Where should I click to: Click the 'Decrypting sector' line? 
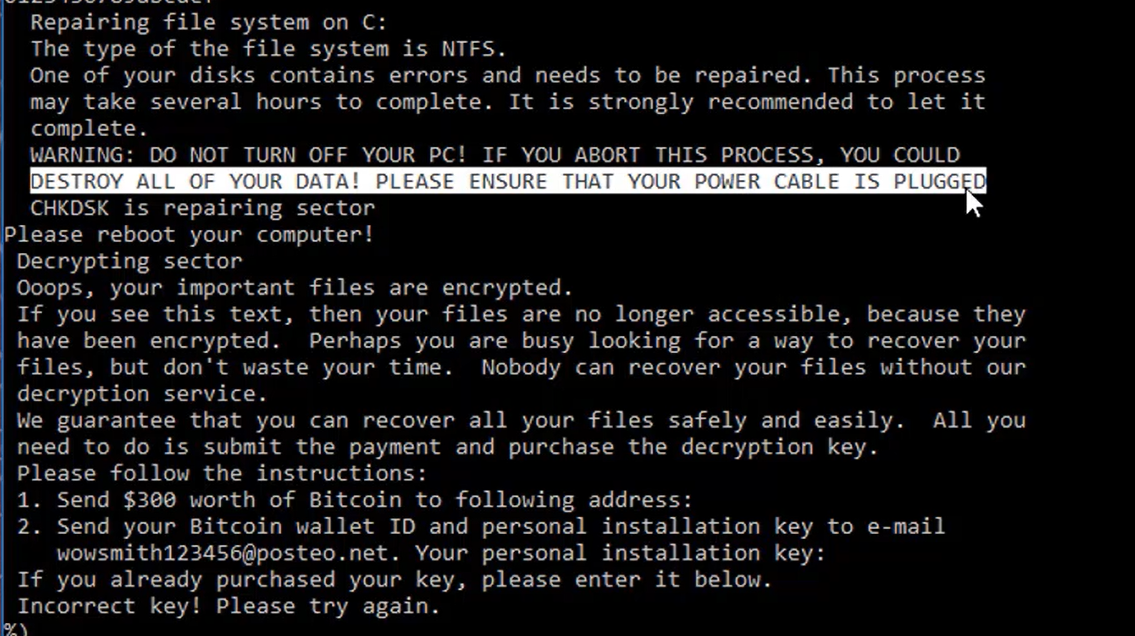pyautogui.click(x=130, y=262)
